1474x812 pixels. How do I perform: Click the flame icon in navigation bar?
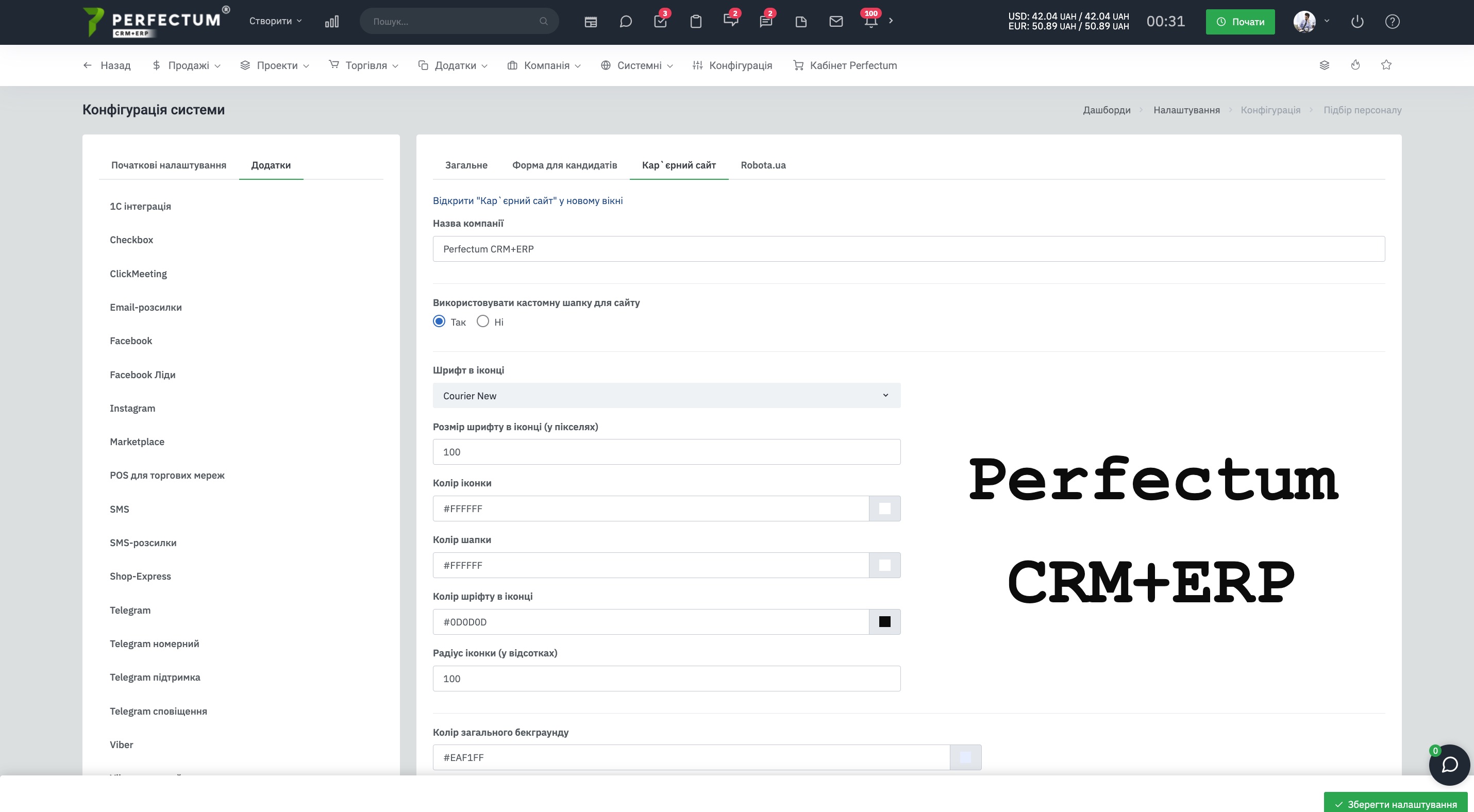coord(1355,65)
